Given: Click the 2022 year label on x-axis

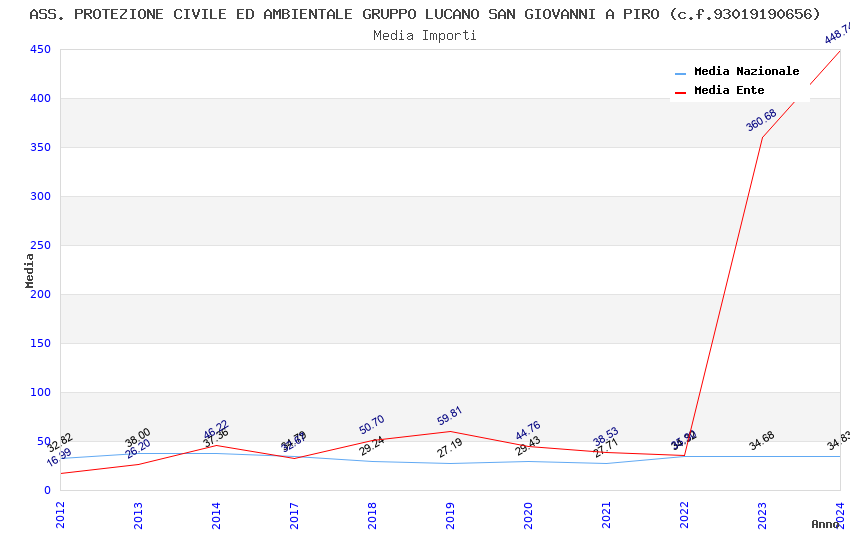Looking at the screenshot, I should pyautogui.click(x=684, y=515).
